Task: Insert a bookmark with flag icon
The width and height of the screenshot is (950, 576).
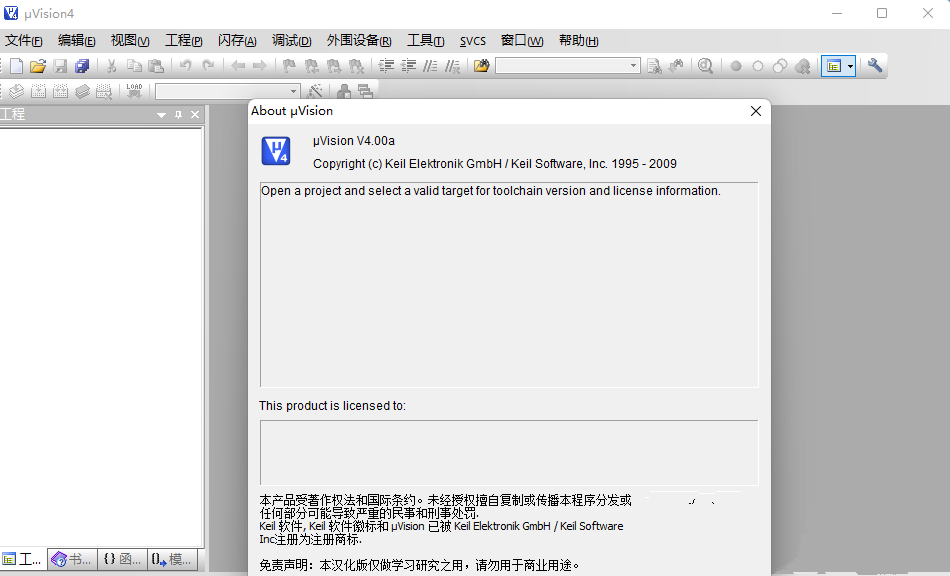Action: click(x=290, y=66)
